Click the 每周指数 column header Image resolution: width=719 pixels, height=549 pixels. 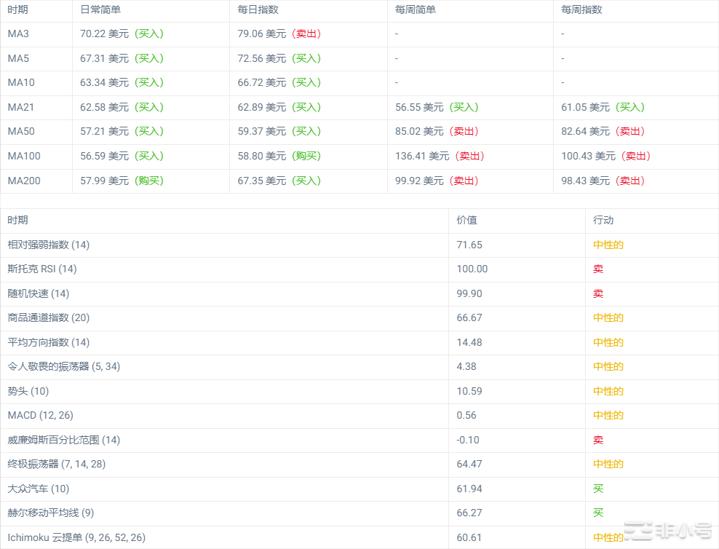582,9
